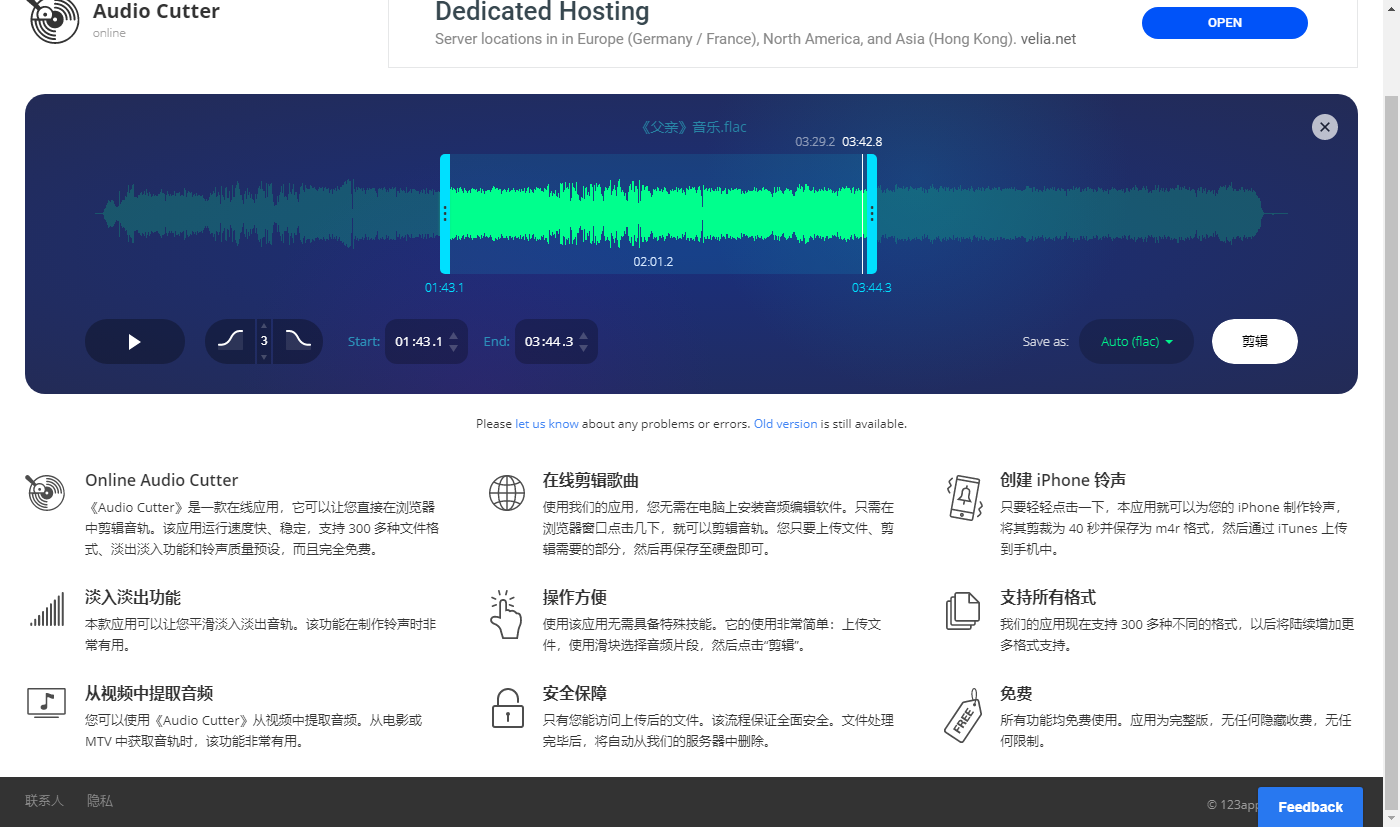Viewport: 1400px width, 827px height.
Task: Open the Auto (flac) format dropdown
Action: [x=1136, y=342]
